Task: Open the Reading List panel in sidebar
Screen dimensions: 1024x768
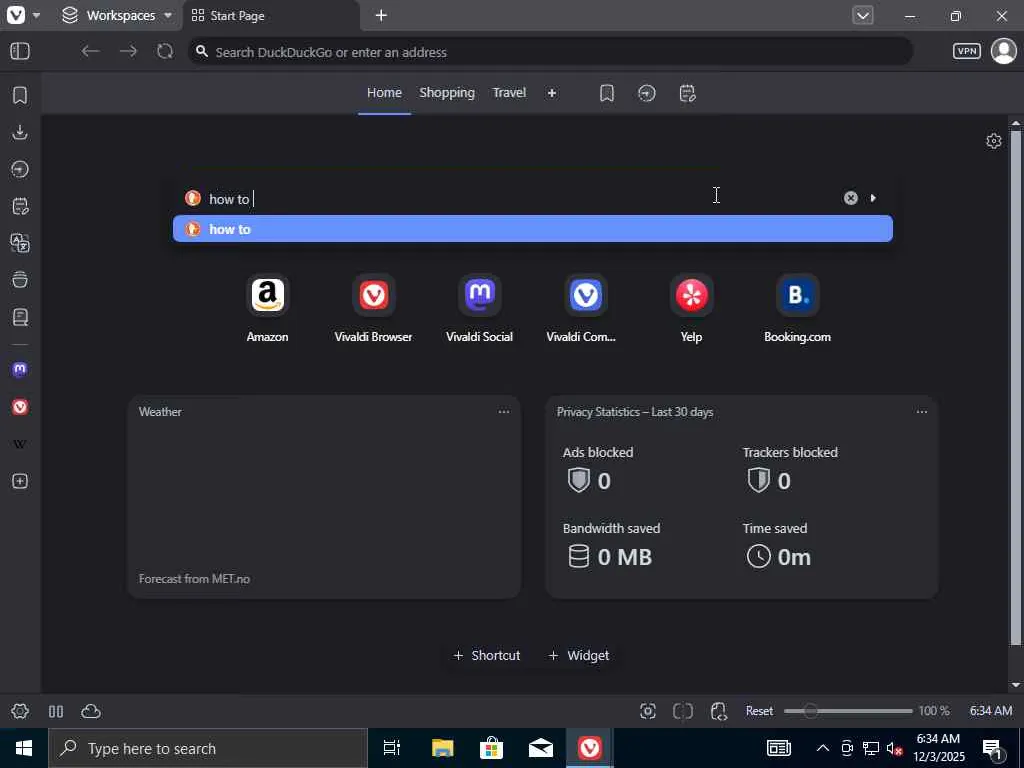Action: tap(20, 317)
